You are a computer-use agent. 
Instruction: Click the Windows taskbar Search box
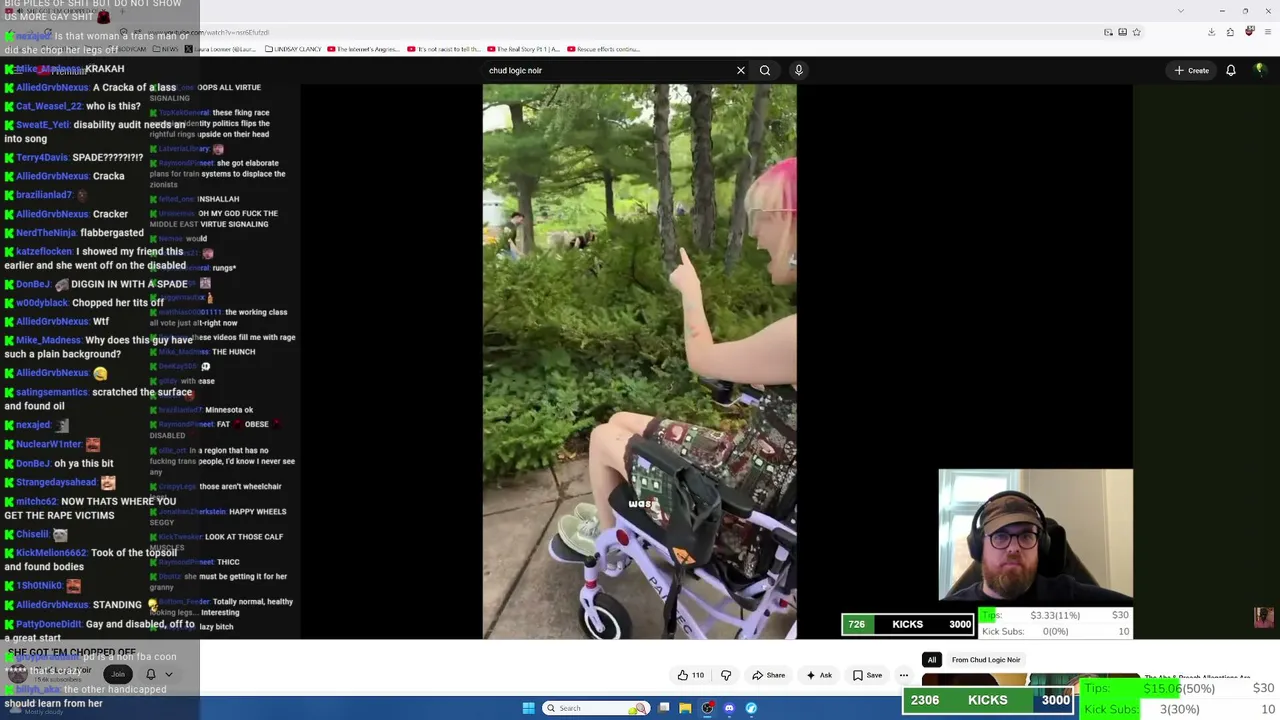(595, 708)
